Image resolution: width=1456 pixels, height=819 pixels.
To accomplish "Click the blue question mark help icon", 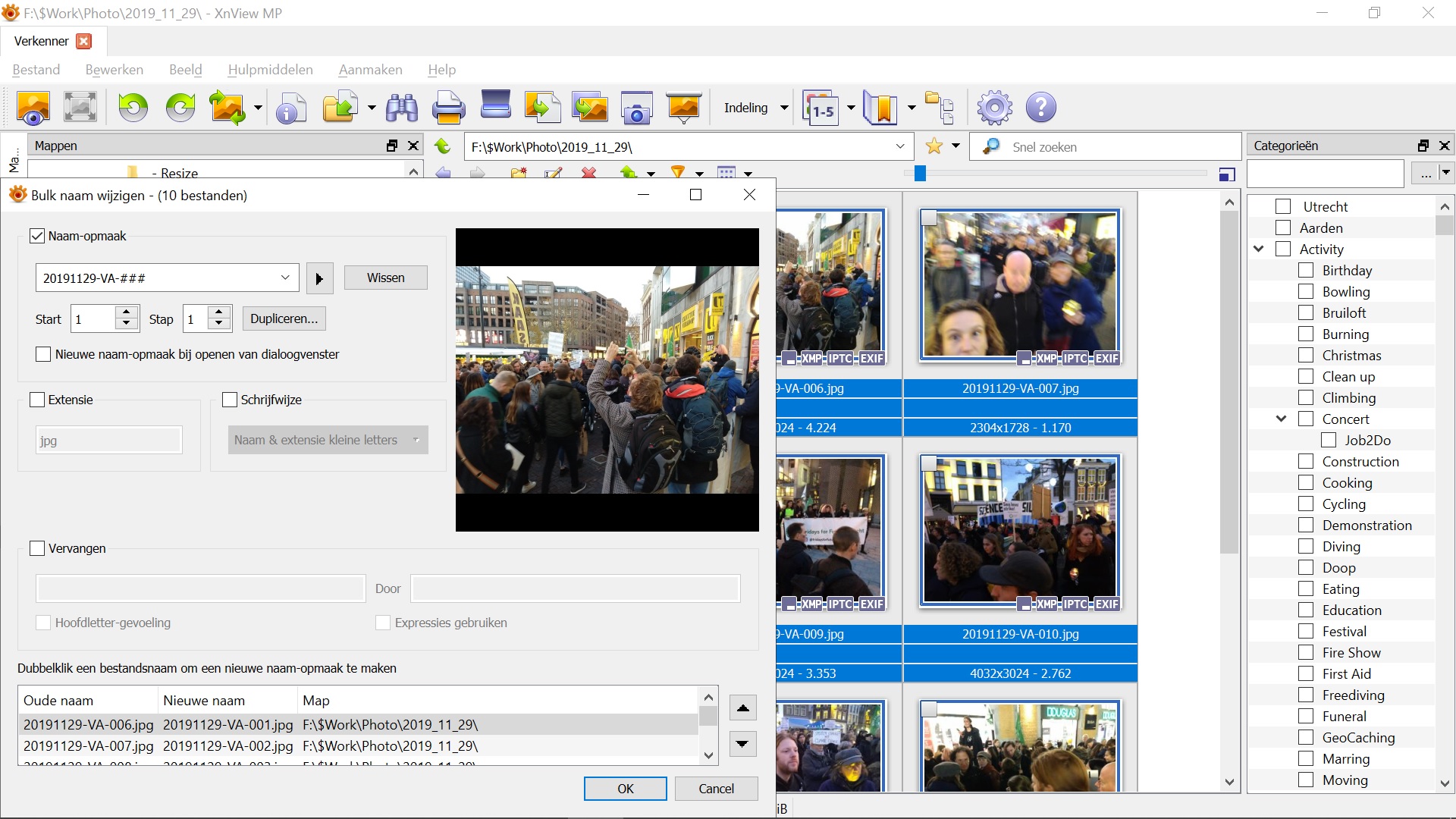I will (x=1041, y=108).
